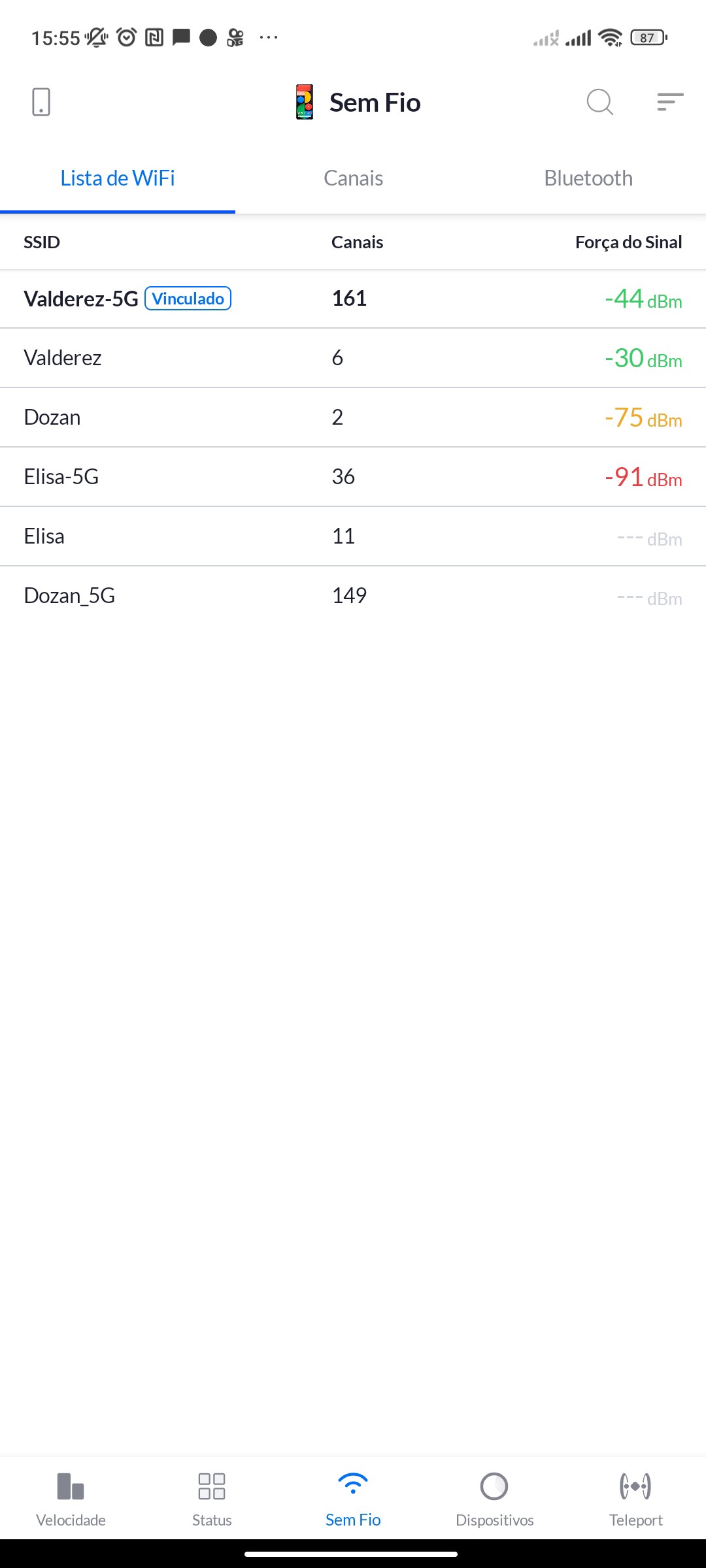
Task: Open the search magnifier icon
Action: pyautogui.click(x=599, y=103)
